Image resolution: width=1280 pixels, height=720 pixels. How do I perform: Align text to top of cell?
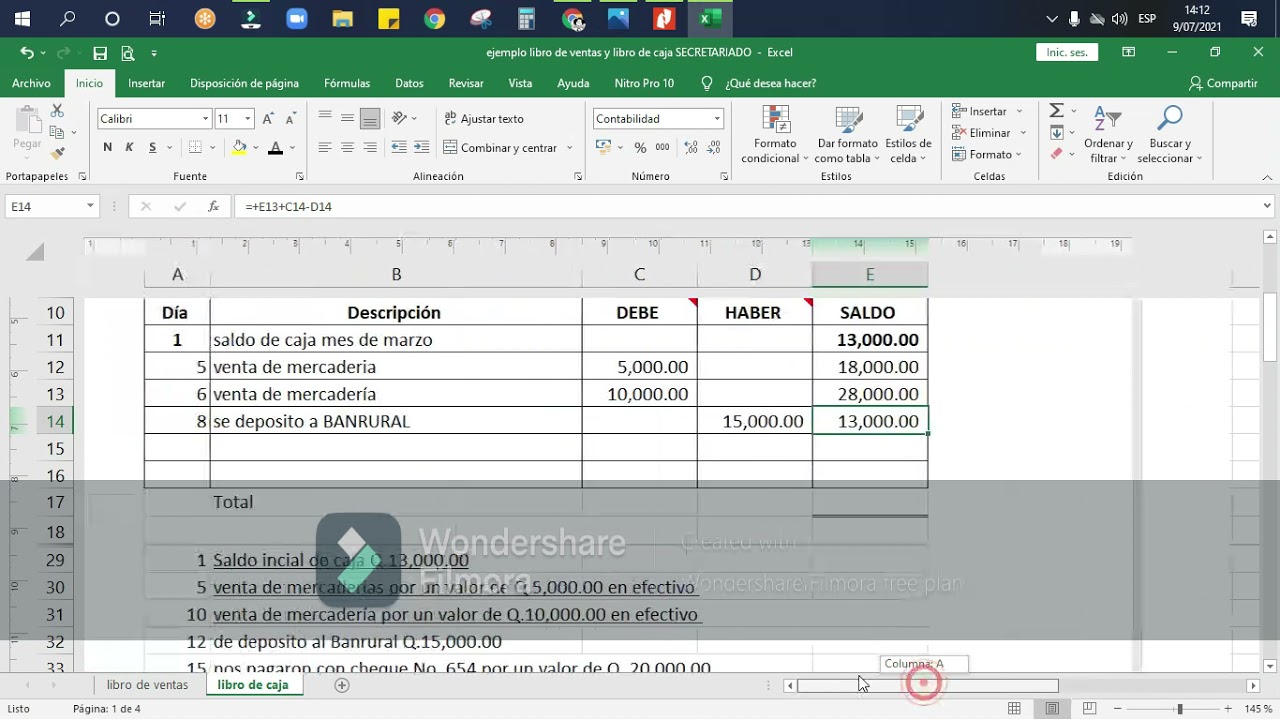(325, 118)
